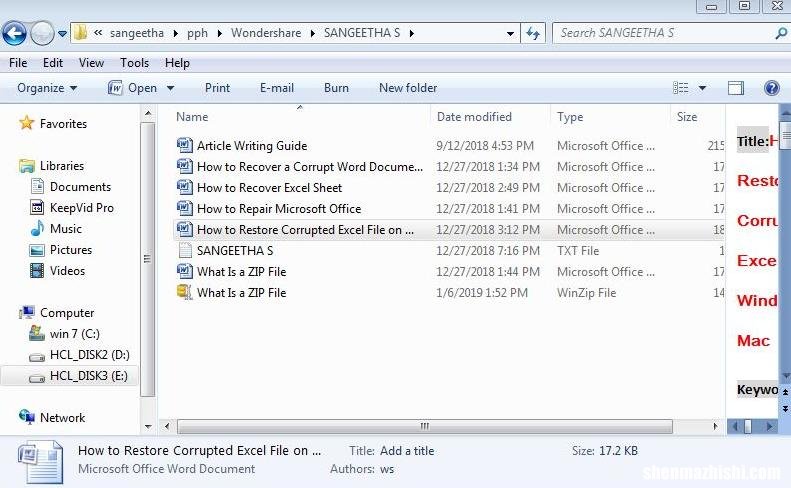Open the recent locations dropdown arrow
Viewport: 791px width, 488px height.
click(x=62, y=34)
